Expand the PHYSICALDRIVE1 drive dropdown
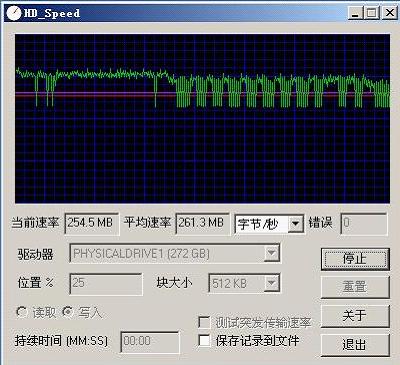 pos(272,254)
